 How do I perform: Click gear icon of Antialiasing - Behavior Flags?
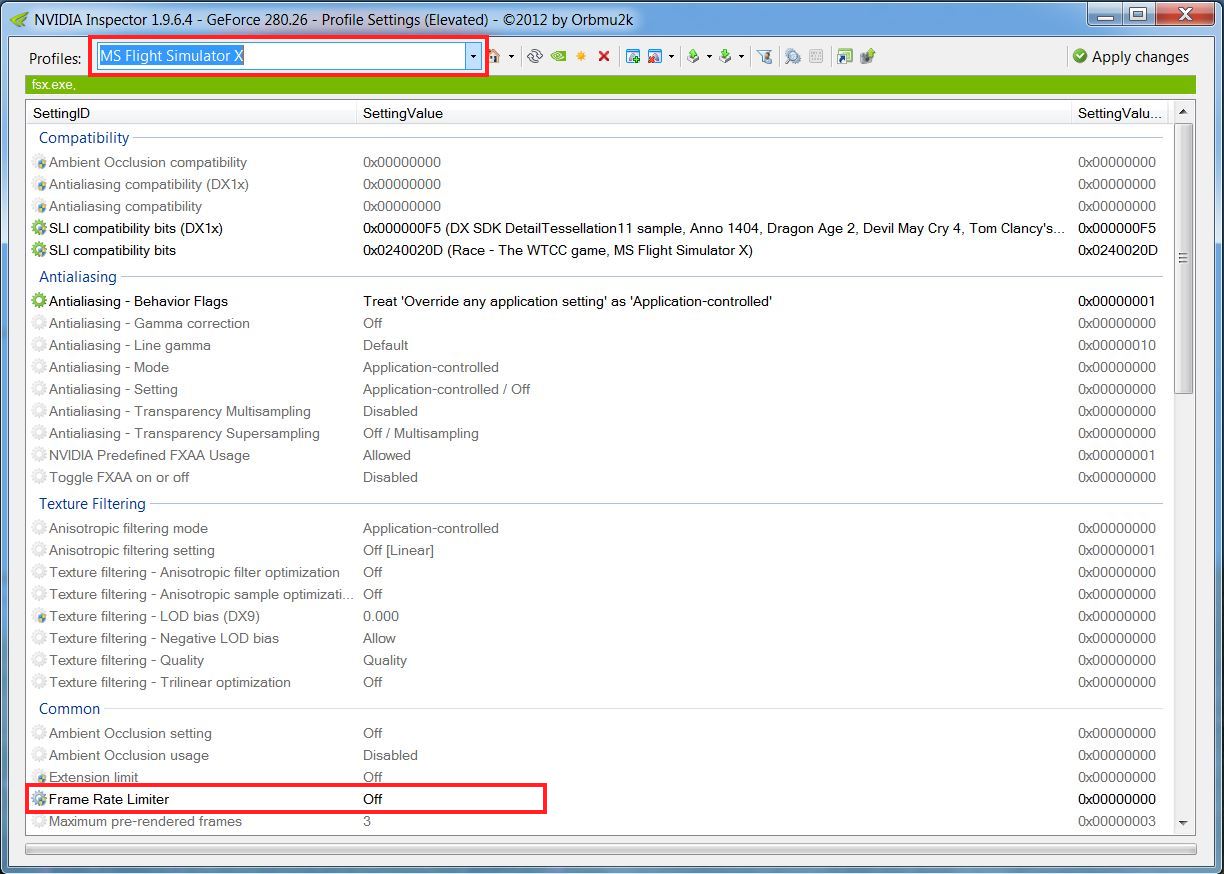[39, 301]
